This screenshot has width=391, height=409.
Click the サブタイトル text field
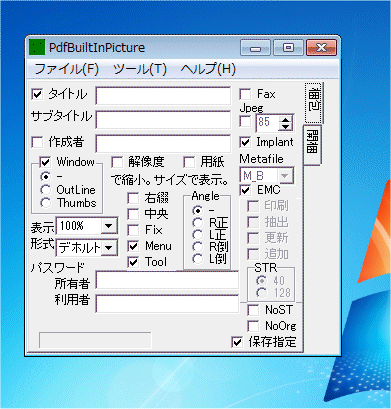pyautogui.click(x=163, y=120)
